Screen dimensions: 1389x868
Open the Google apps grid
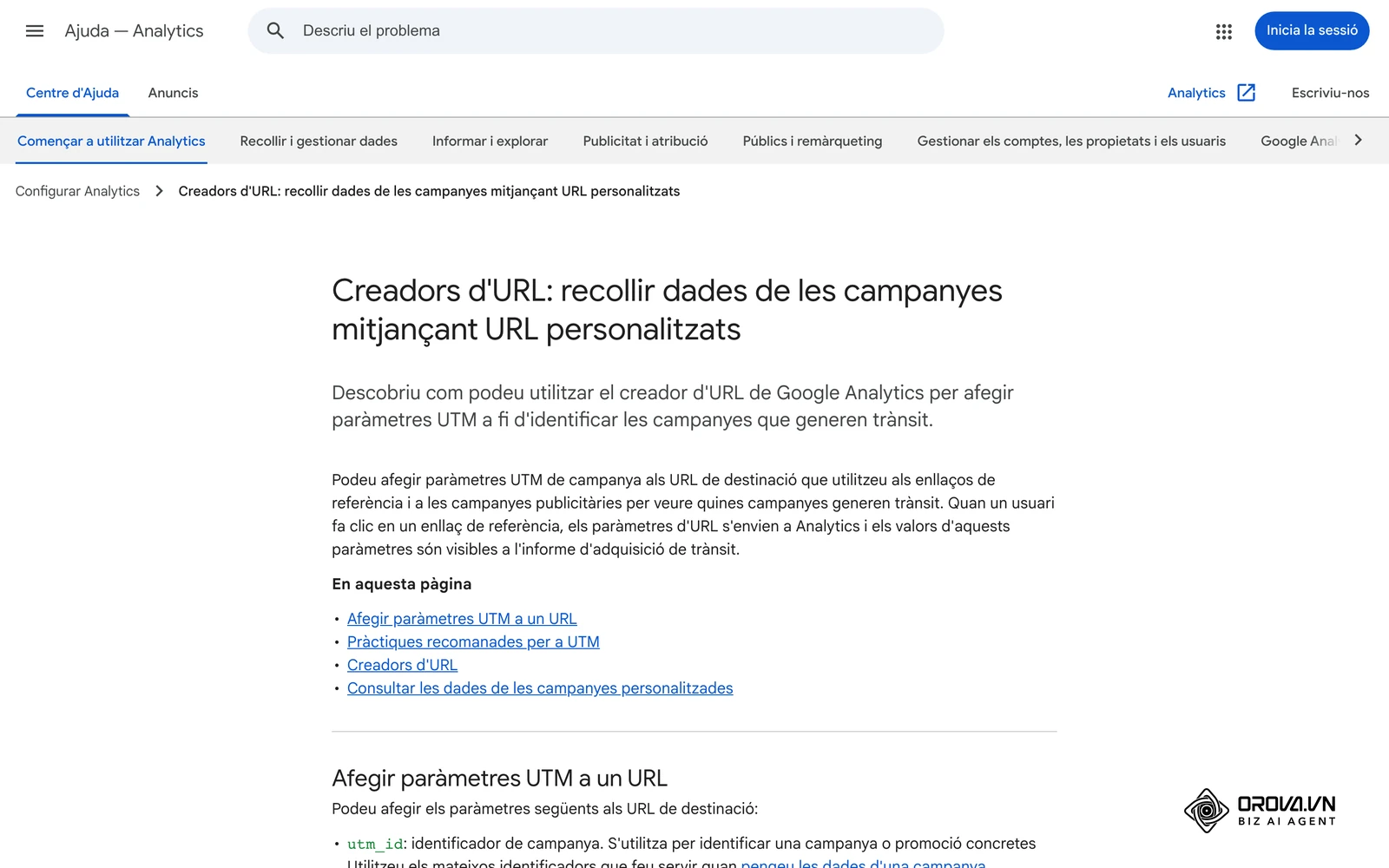click(1224, 31)
